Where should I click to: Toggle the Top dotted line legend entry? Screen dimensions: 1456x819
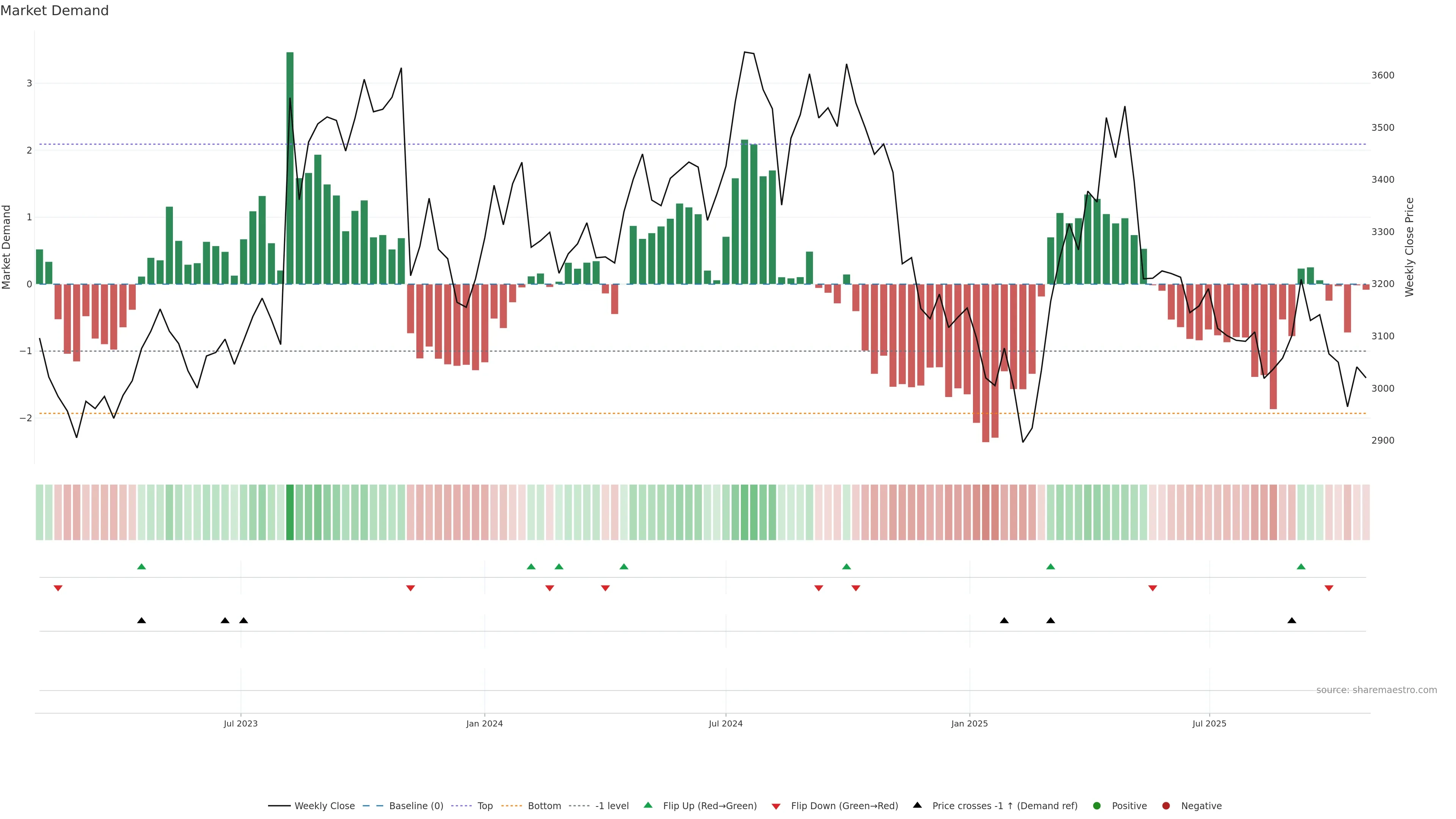click(x=485, y=806)
